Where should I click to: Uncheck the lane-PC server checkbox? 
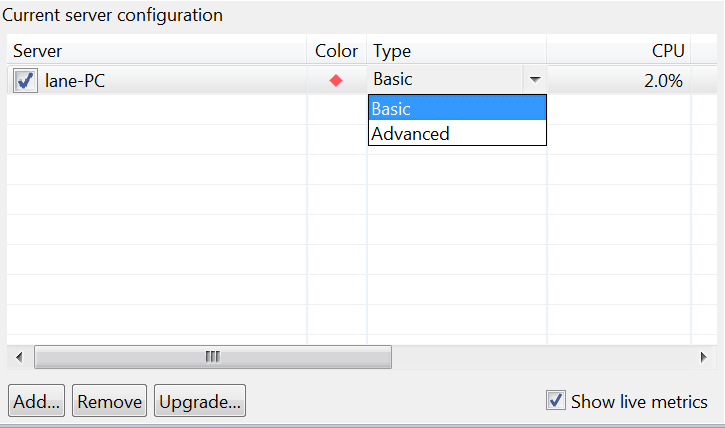tap(25, 80)
